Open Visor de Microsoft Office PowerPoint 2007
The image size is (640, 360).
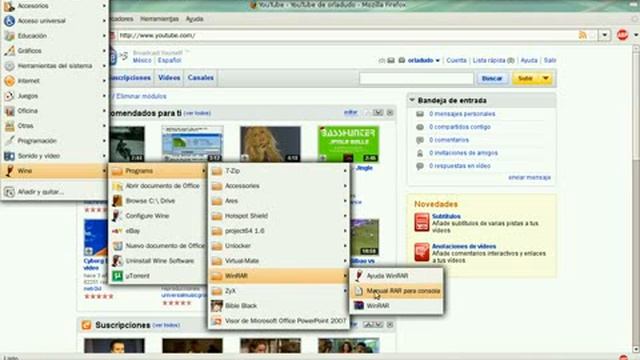(x=279, y=321)
